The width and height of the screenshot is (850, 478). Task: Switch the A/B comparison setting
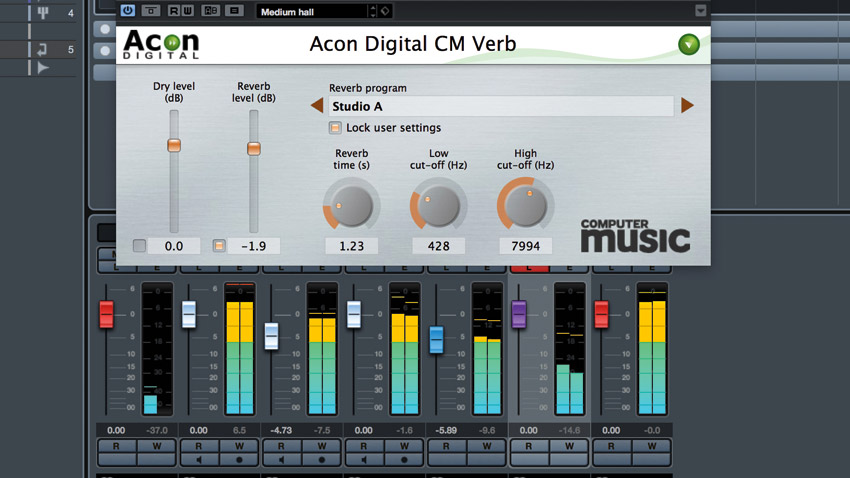[210, 10]
